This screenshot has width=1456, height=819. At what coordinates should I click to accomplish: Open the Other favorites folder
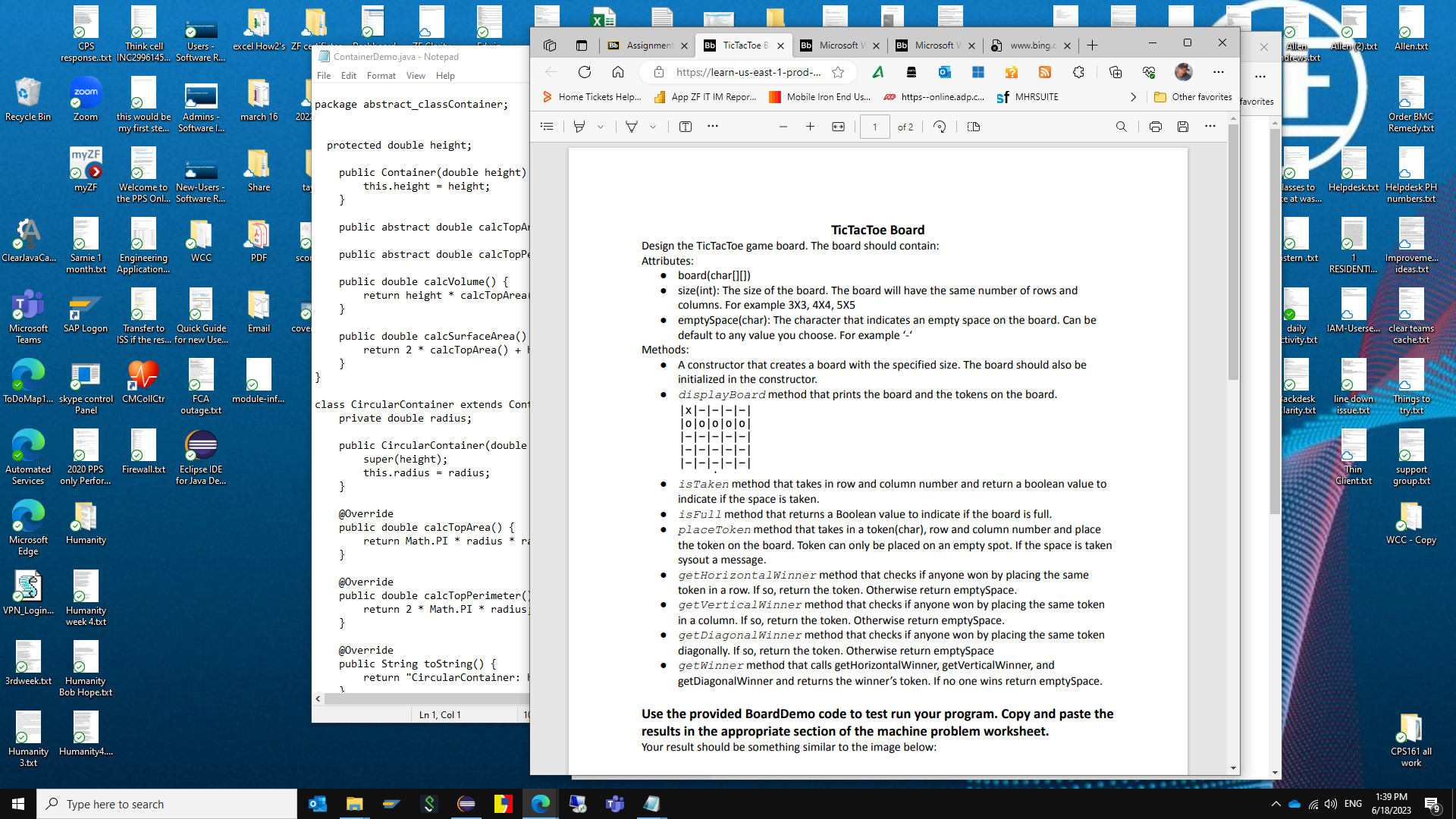pyautogui.click(x=1193, y=97)
